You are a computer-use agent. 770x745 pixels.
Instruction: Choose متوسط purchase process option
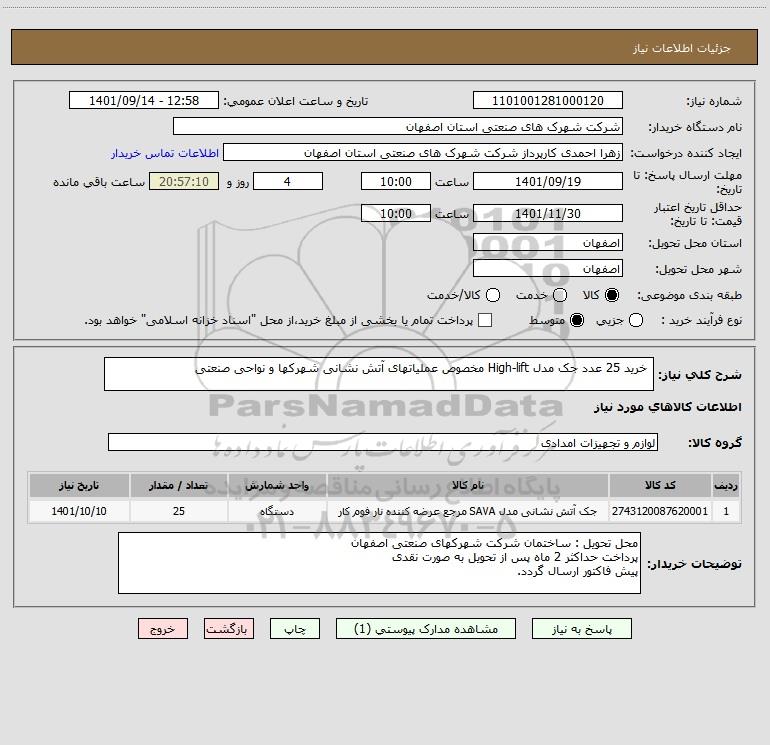577,320
